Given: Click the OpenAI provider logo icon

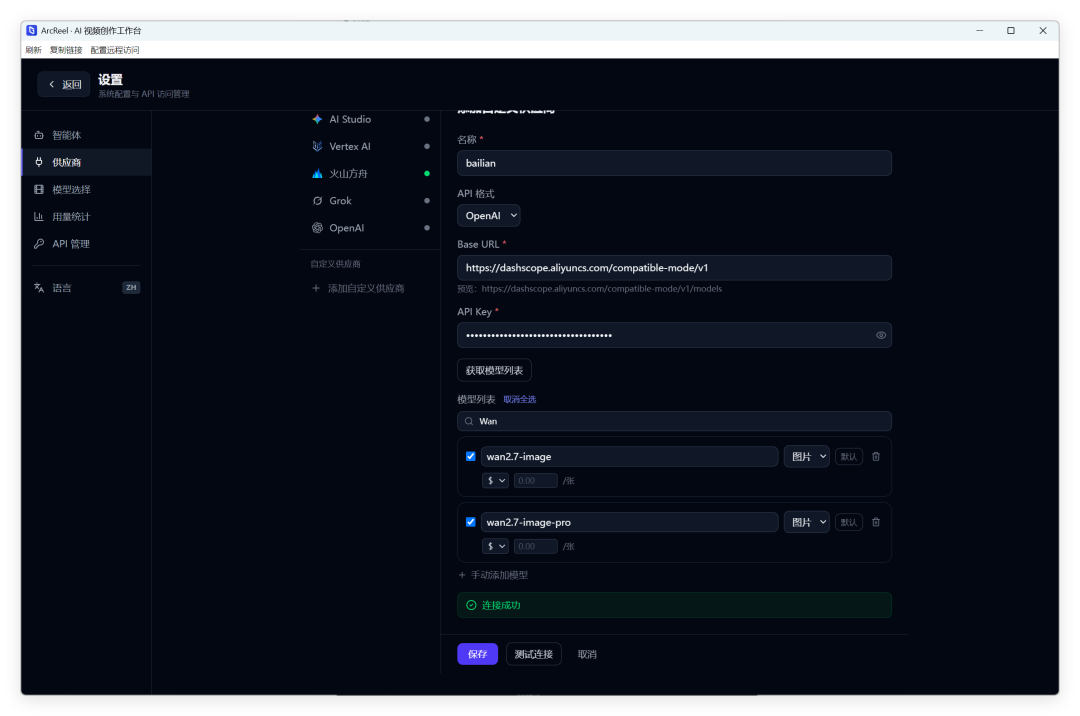Looking at the screenshot, I should tap(317, 228).
